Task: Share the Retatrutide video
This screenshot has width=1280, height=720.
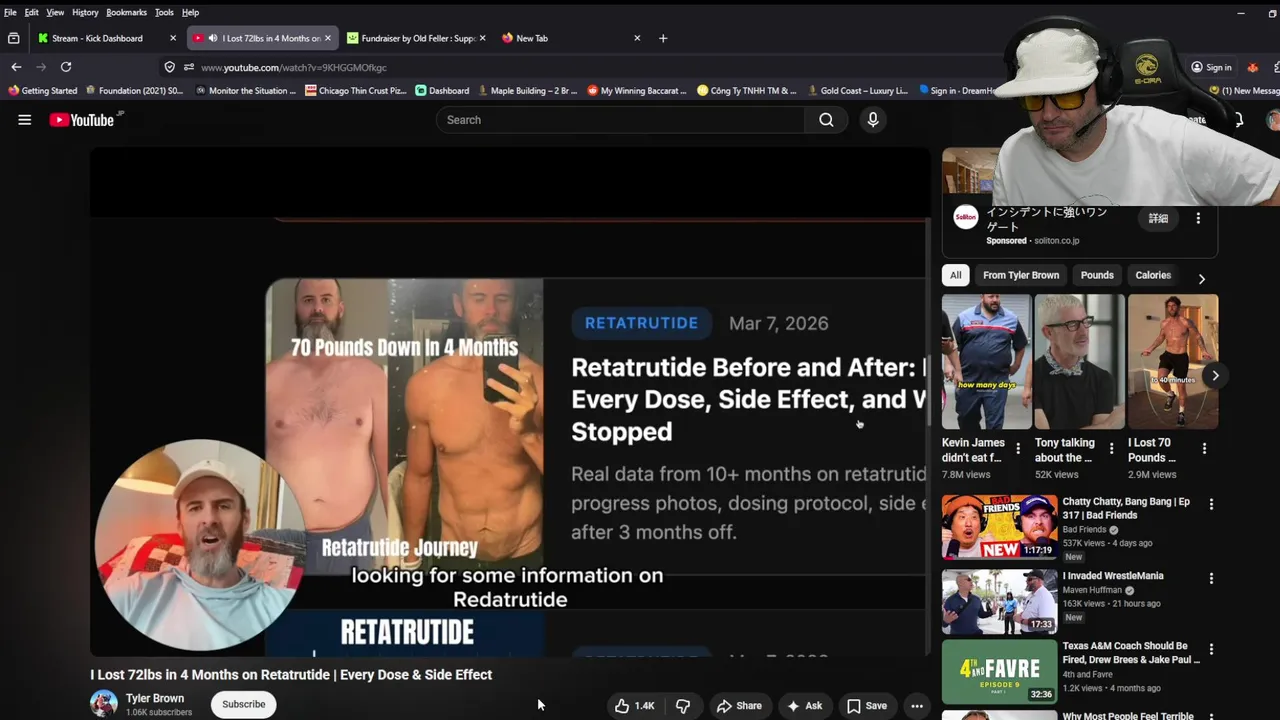Action: coord(739,706)
